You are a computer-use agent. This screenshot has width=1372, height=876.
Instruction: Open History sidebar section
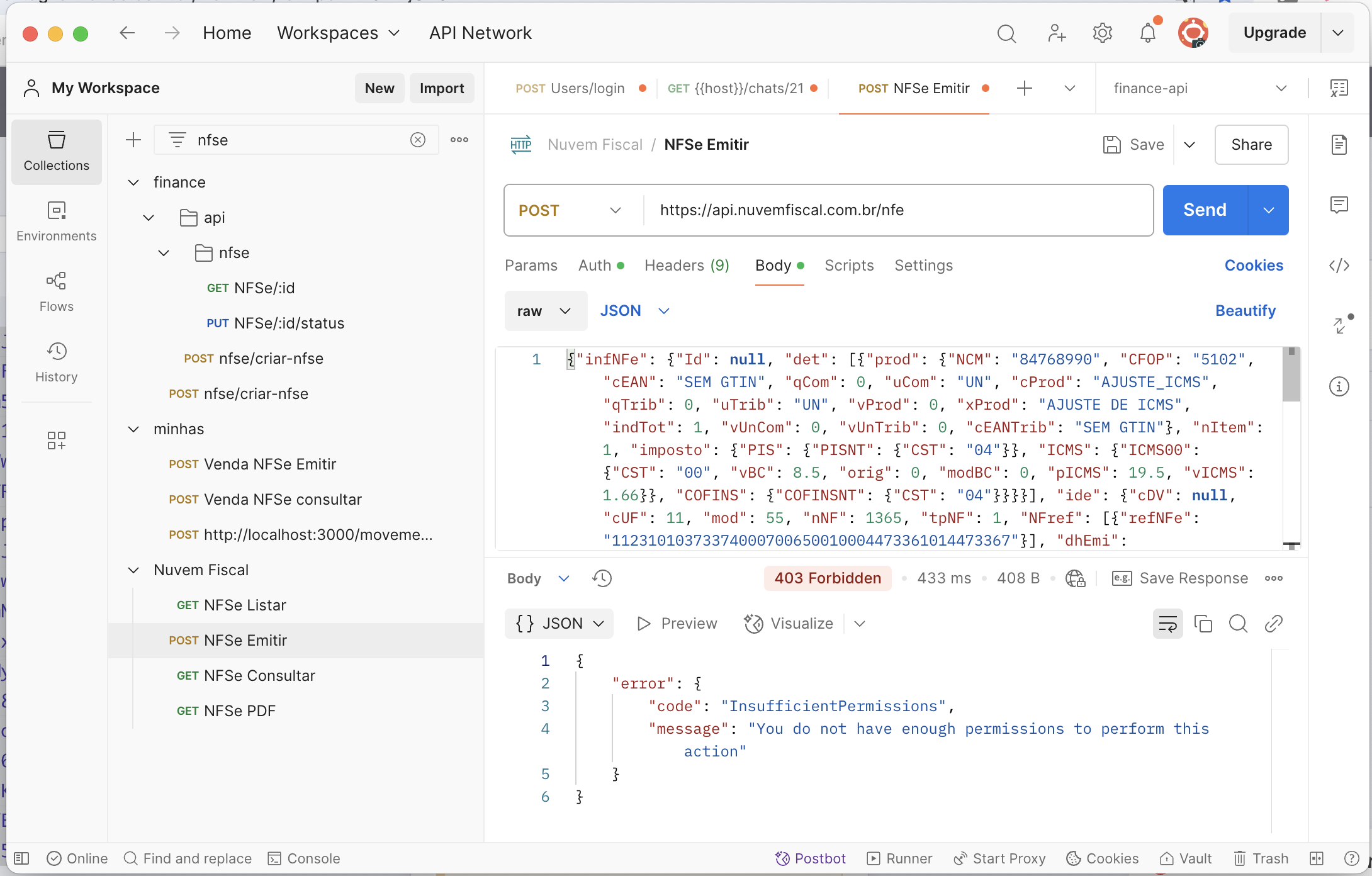click(x=57, y=363)
